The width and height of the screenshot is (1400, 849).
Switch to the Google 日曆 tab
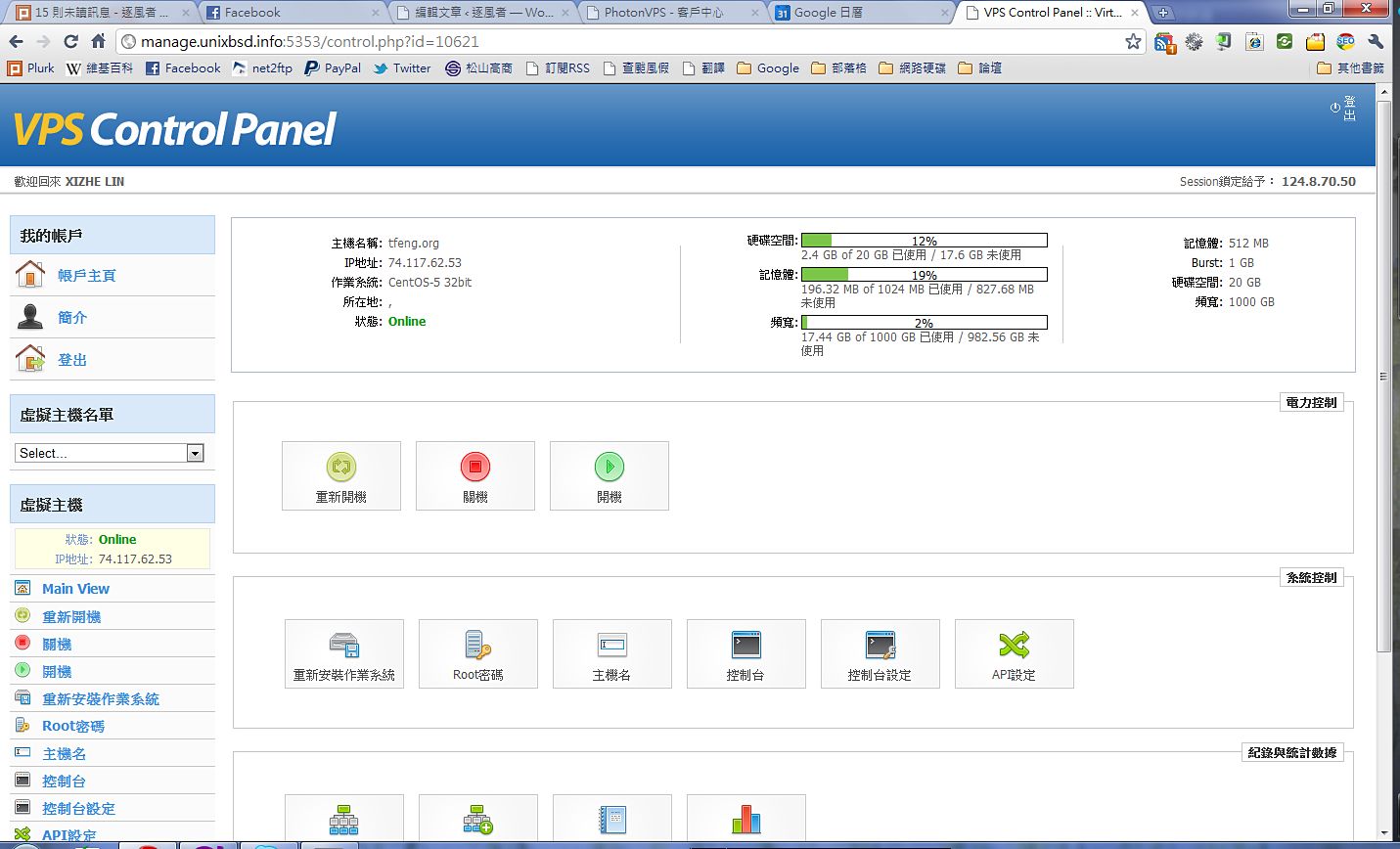[861, 13]
